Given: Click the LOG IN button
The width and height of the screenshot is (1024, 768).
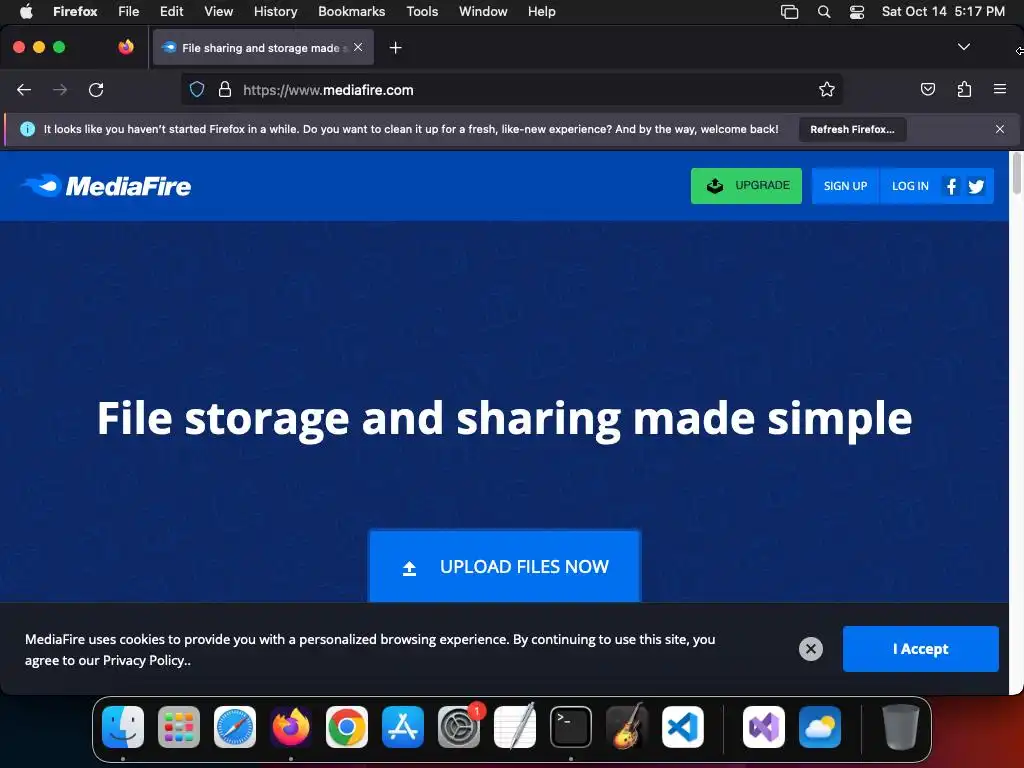Looking at the screenshot, I should (x=910, y=186).
